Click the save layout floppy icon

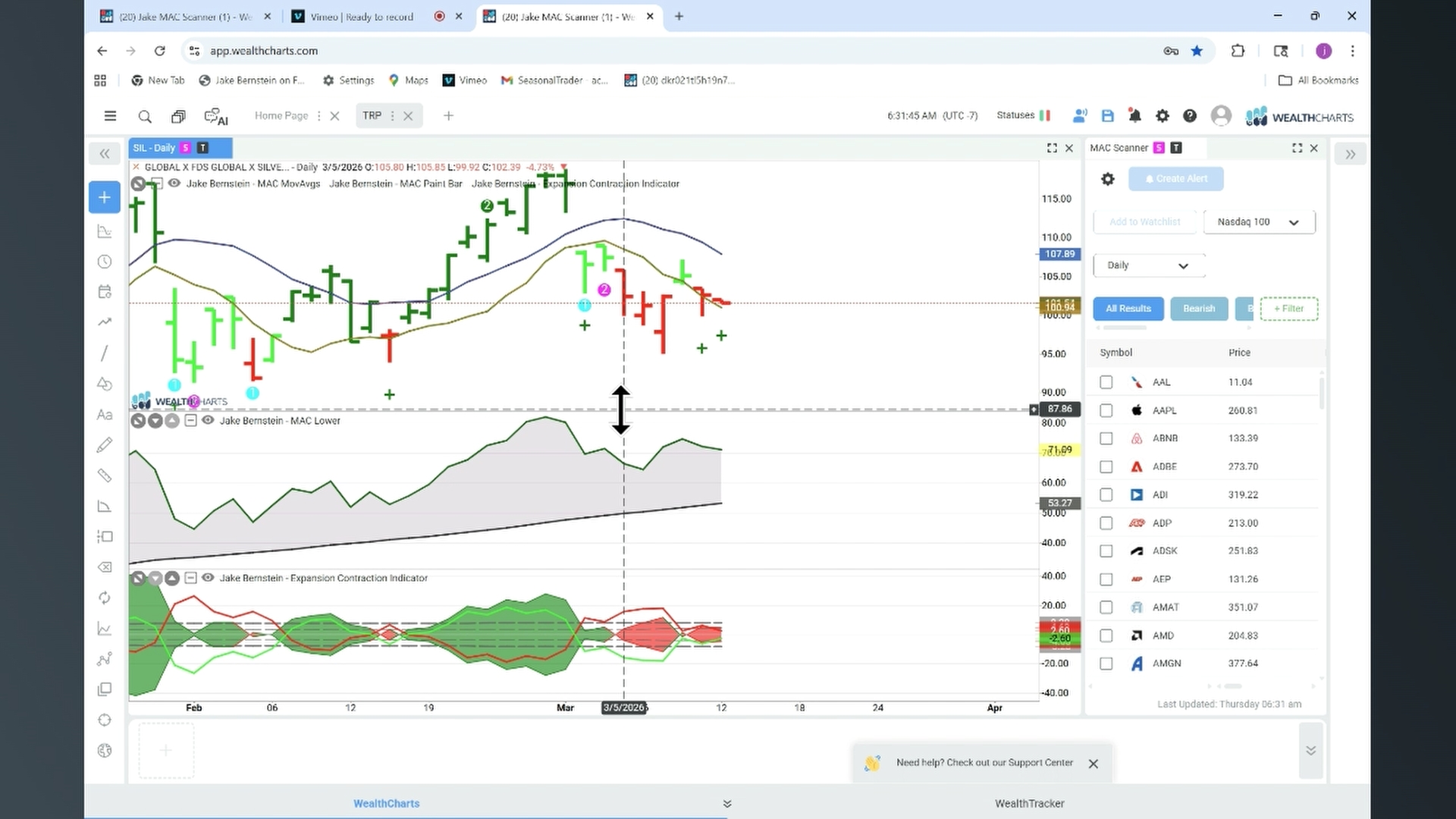1108,116
